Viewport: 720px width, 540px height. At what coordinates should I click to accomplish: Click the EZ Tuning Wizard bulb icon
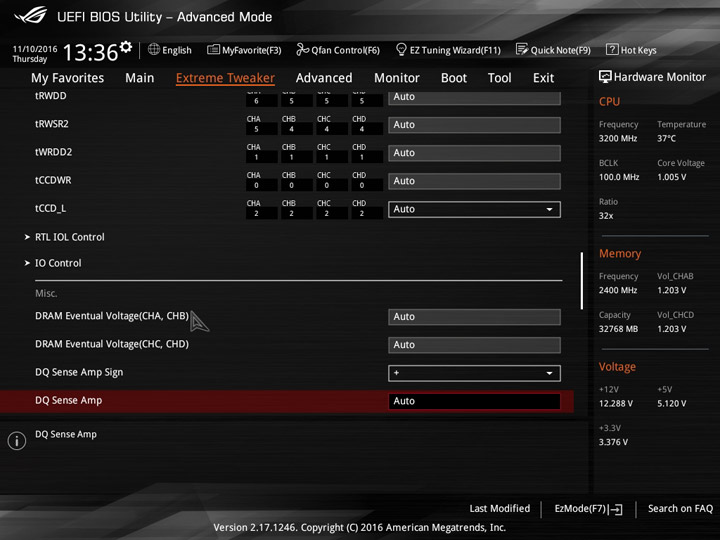coord(401,49)
